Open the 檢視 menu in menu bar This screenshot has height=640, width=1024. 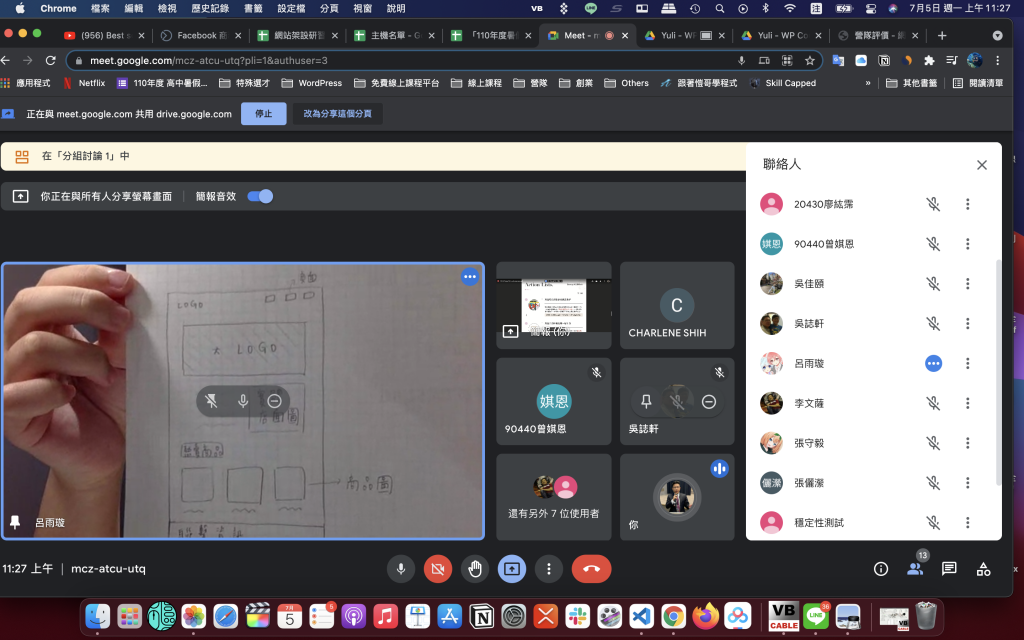[x=167, y=8]
